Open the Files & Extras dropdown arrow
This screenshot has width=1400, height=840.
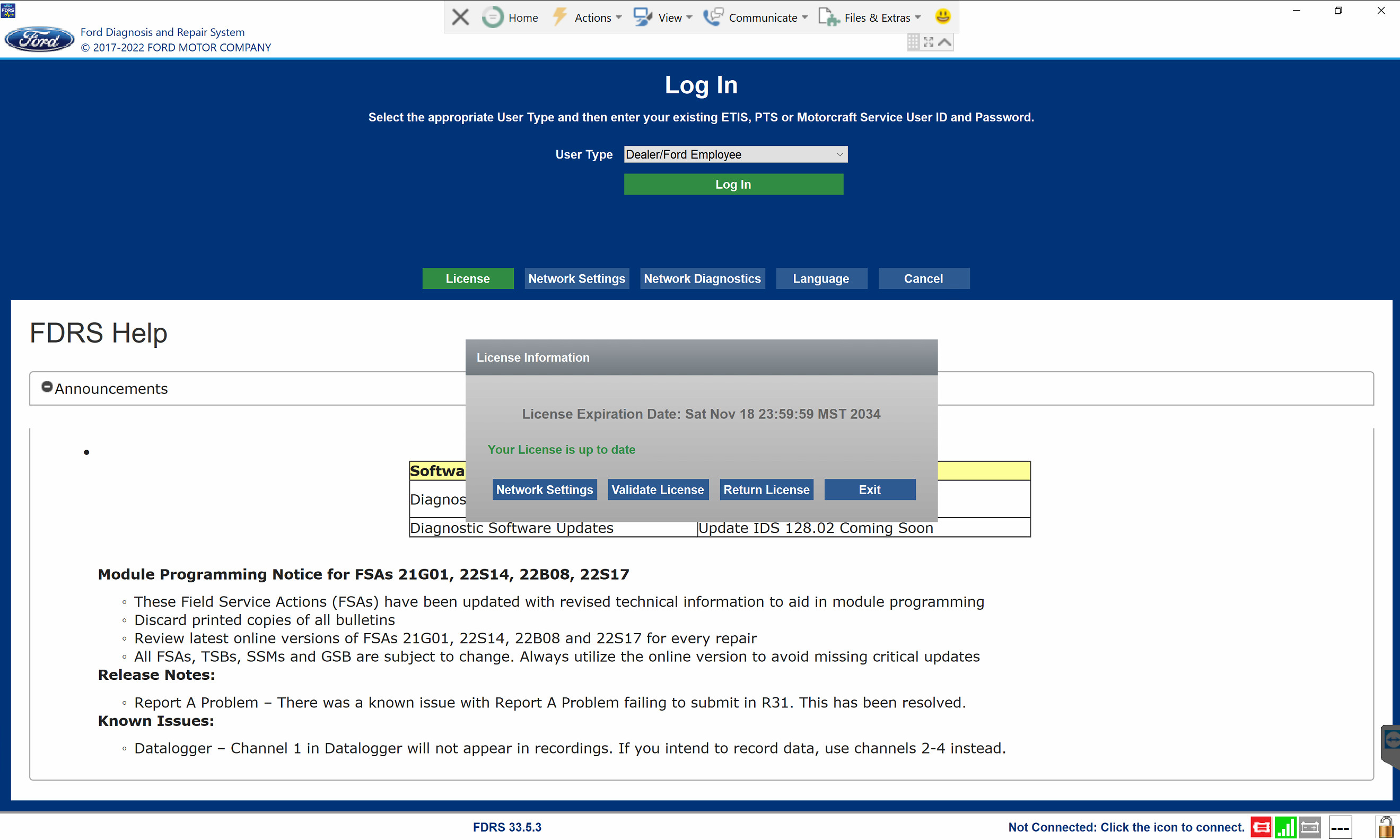point(918,17)
